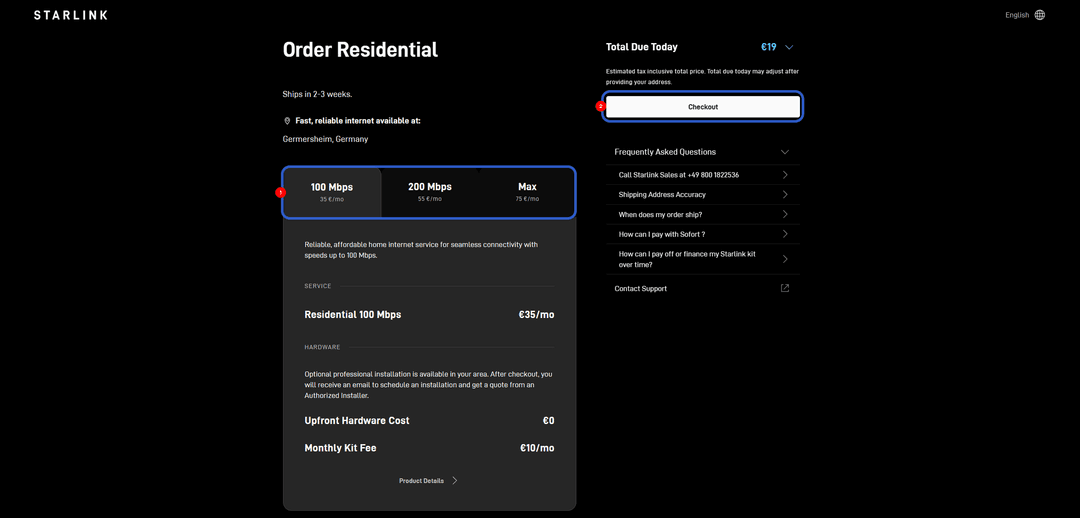
Task: Click the Order Residential heading
Action: coord(360,50)
